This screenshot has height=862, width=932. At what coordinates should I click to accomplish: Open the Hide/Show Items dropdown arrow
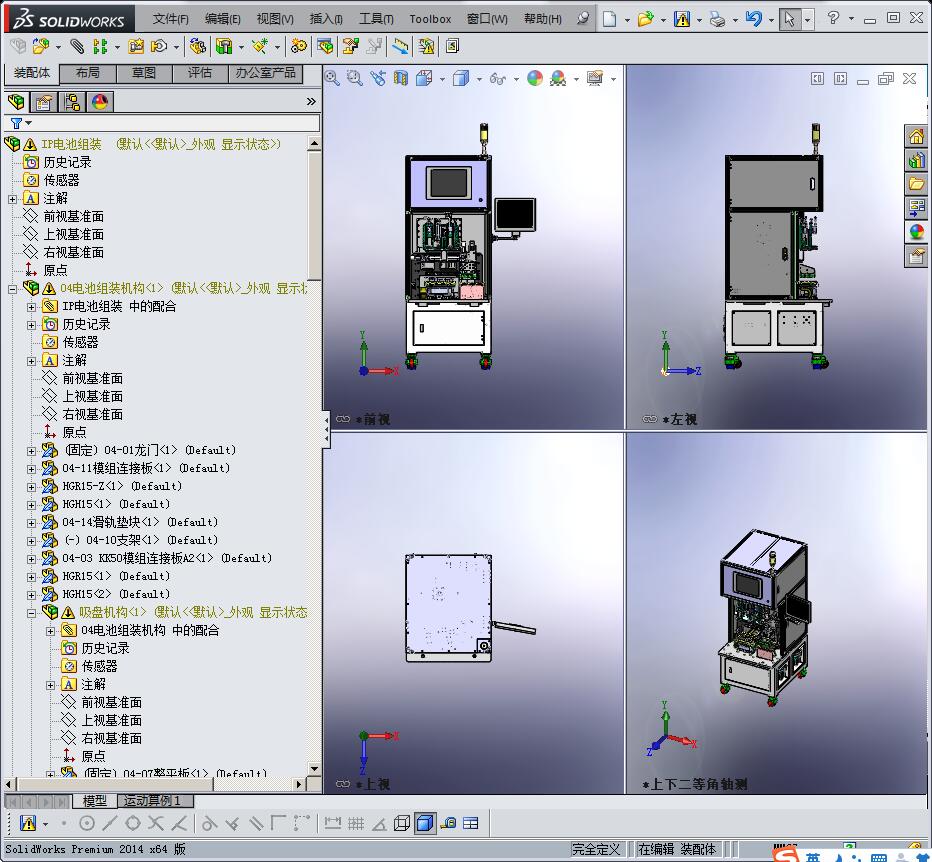pos(516,78)
